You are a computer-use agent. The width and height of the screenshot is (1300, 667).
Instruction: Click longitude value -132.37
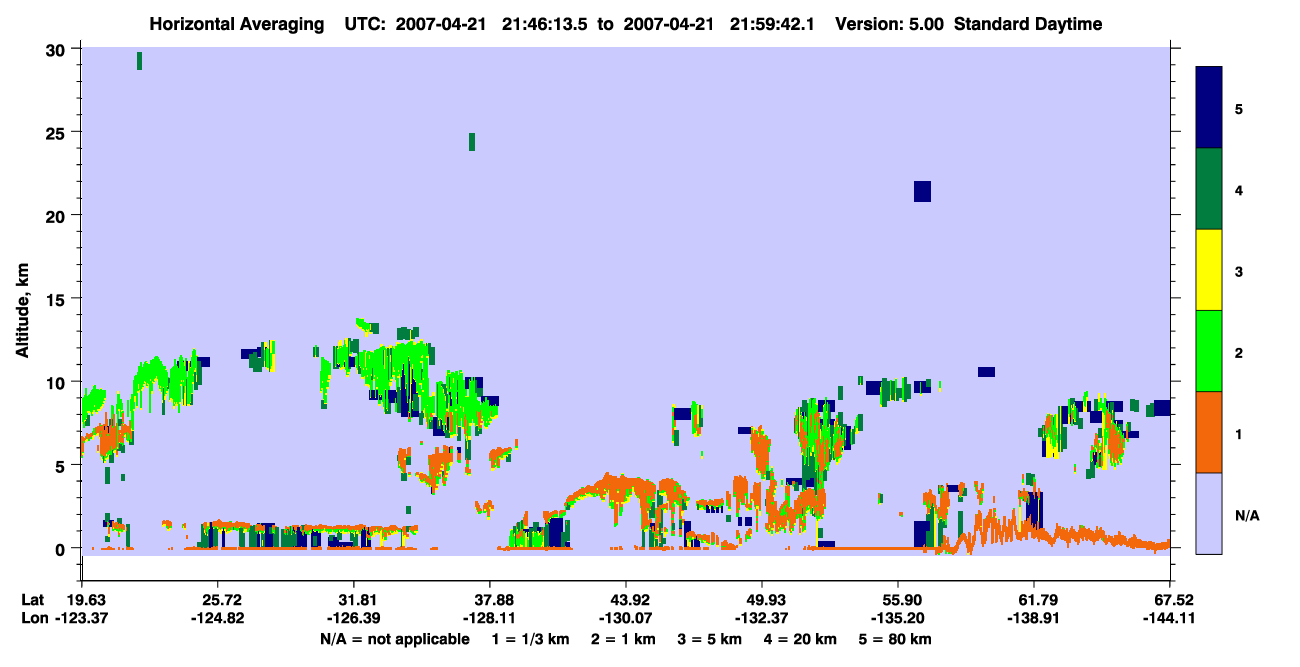click(762, 618)
